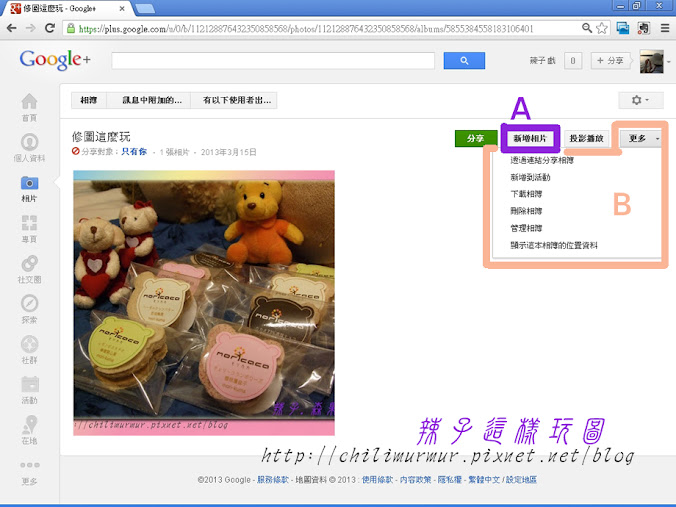676x507 pixels.
Task: Click the green 分享 button
Action: 476,138
